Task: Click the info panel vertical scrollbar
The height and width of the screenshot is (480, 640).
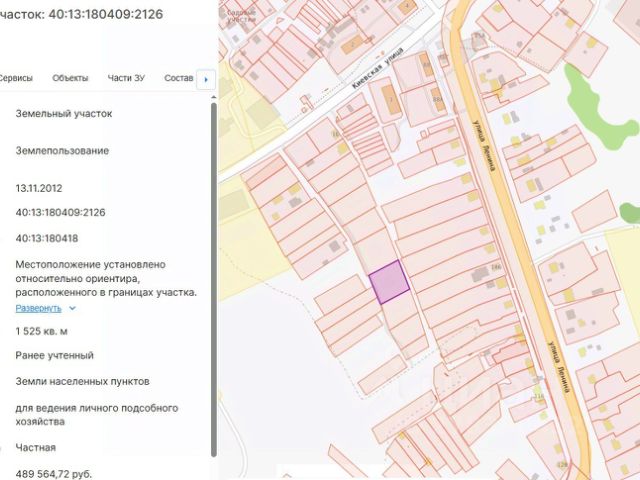Action: pos(213,280)
